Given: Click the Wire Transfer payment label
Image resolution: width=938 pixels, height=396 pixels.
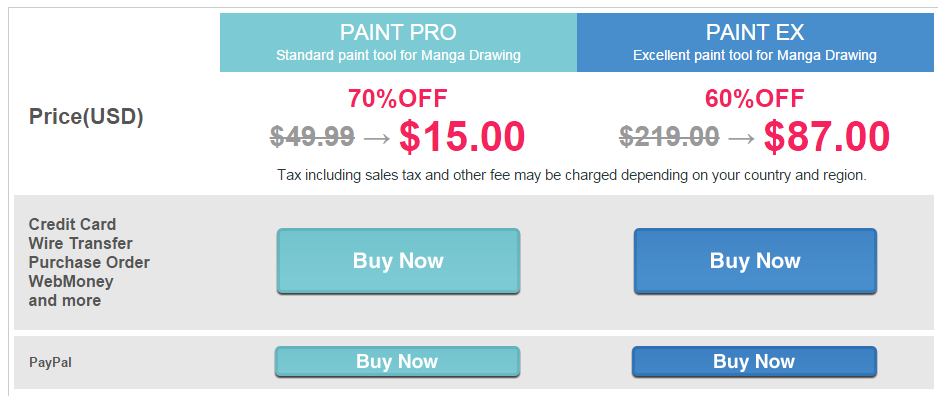Looking at the screenshot, I should (x=81, y=243).
